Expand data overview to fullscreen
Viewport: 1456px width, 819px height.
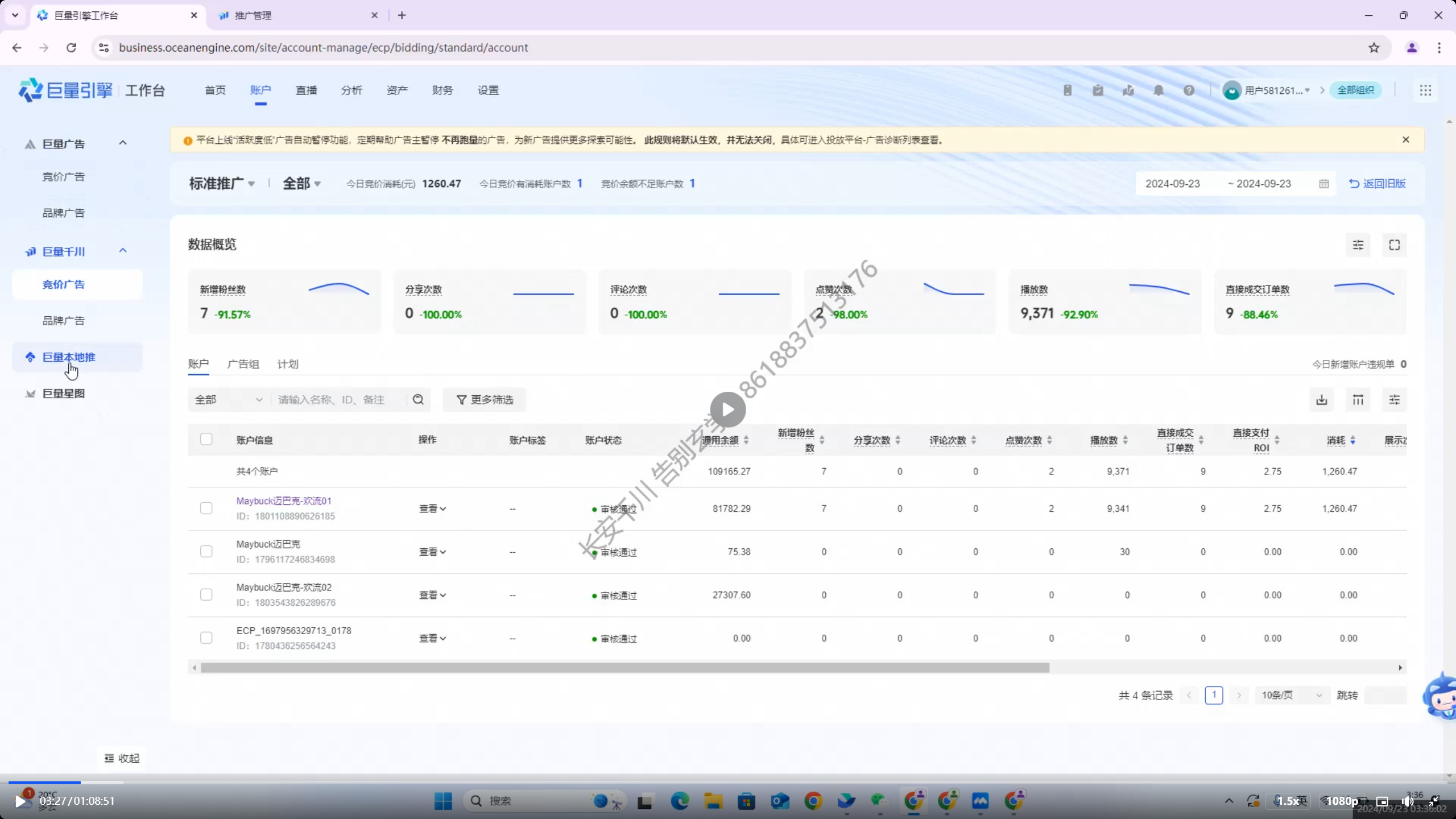(1395, 245)
